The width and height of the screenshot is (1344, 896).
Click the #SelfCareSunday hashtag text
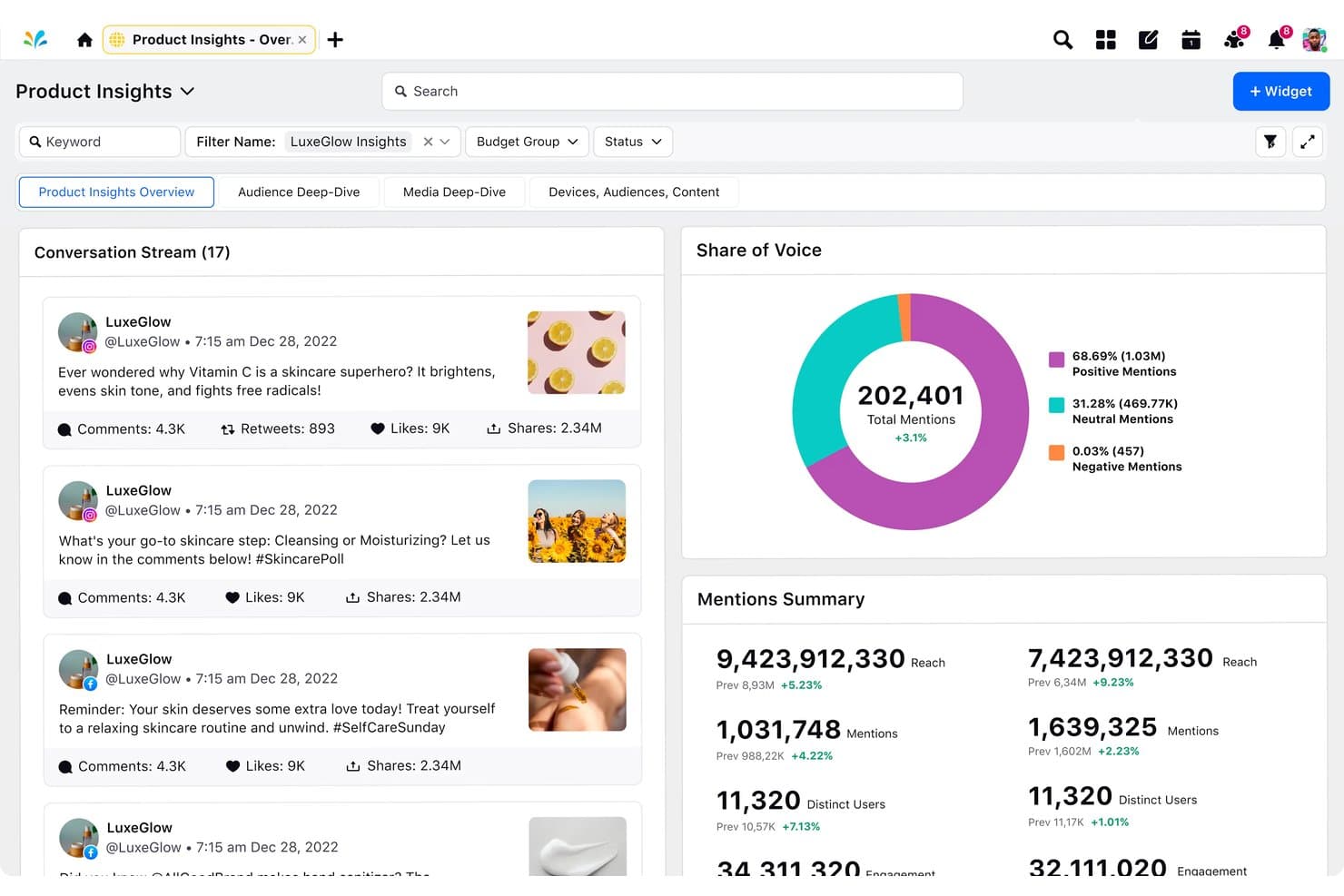pos(390,728)
